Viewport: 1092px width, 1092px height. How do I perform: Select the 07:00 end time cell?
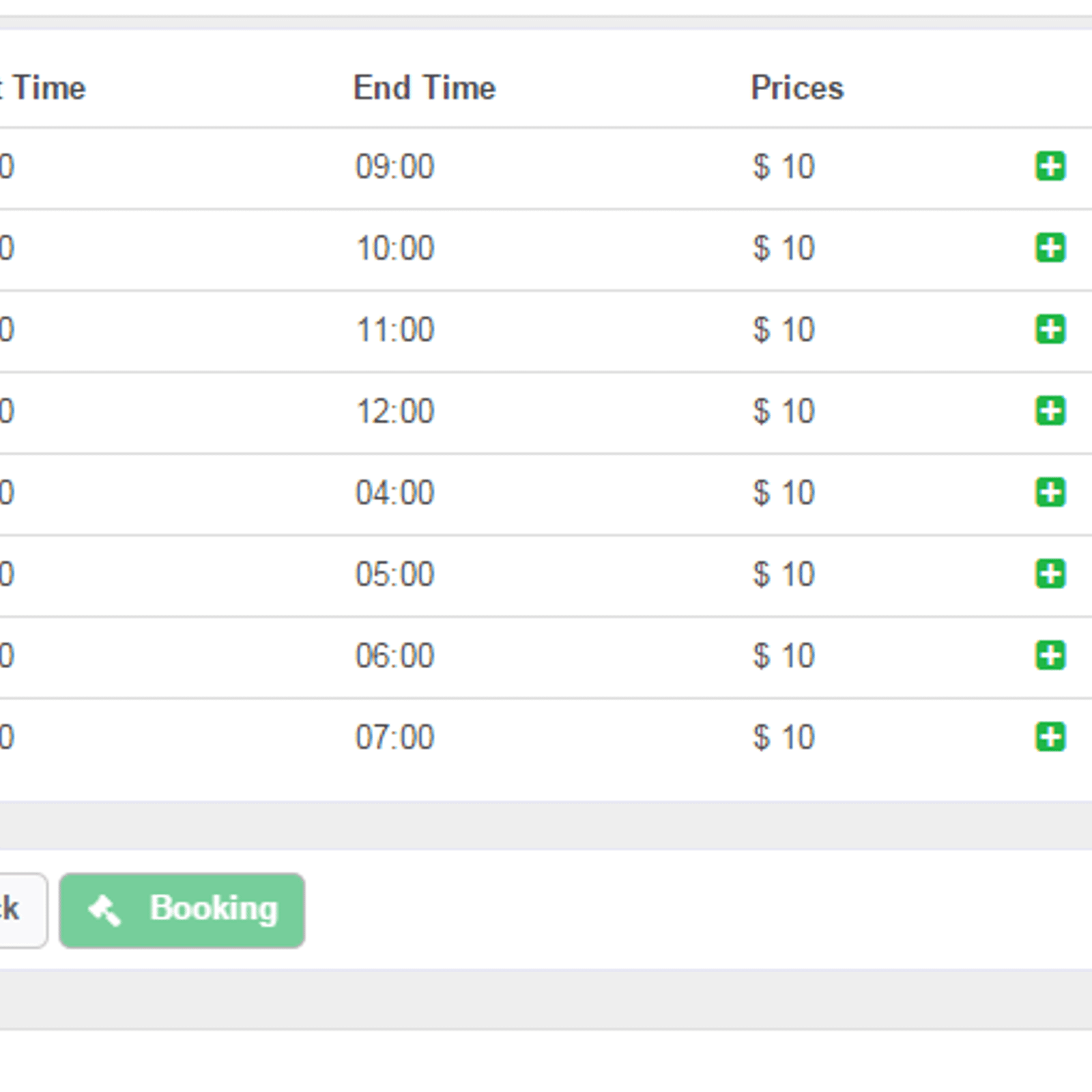coord(394,738)
